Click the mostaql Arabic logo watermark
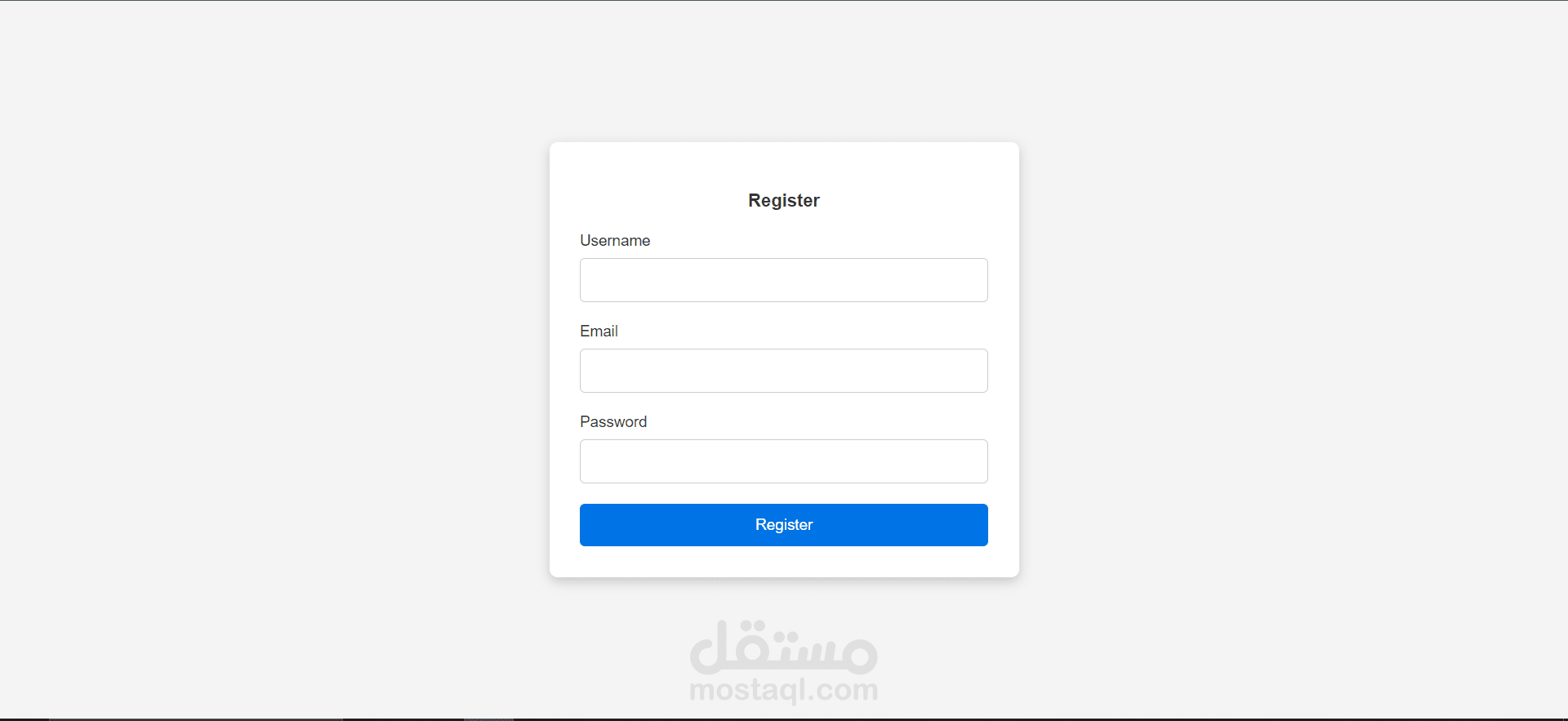1568x721 pixels. [x=784, y=647]
